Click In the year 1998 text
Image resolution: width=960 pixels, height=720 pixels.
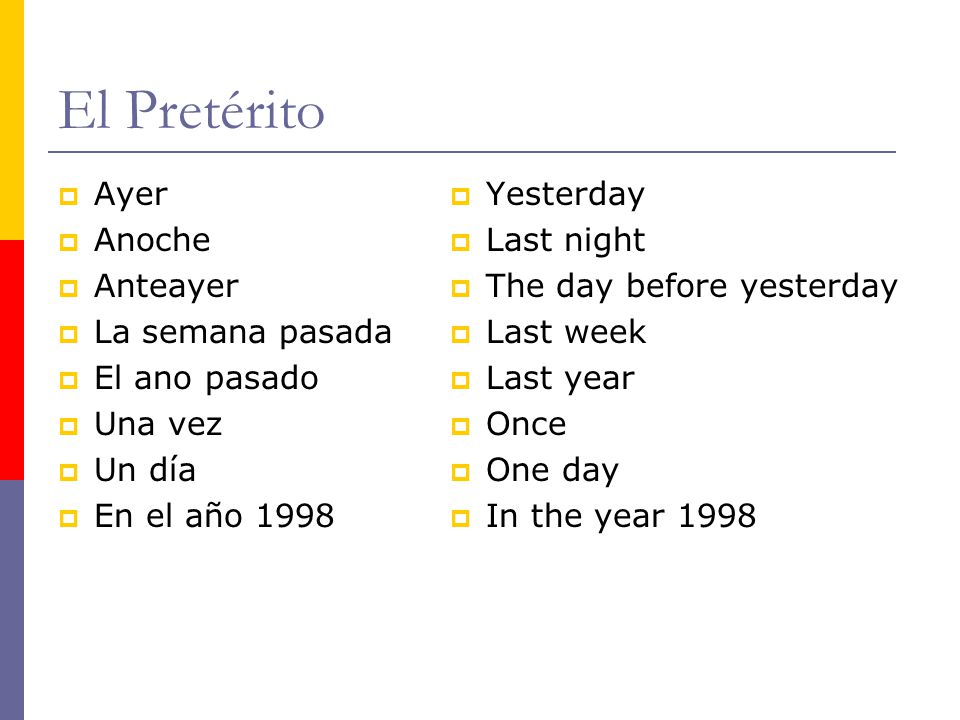pyautogui.click(x=621, y=516)
